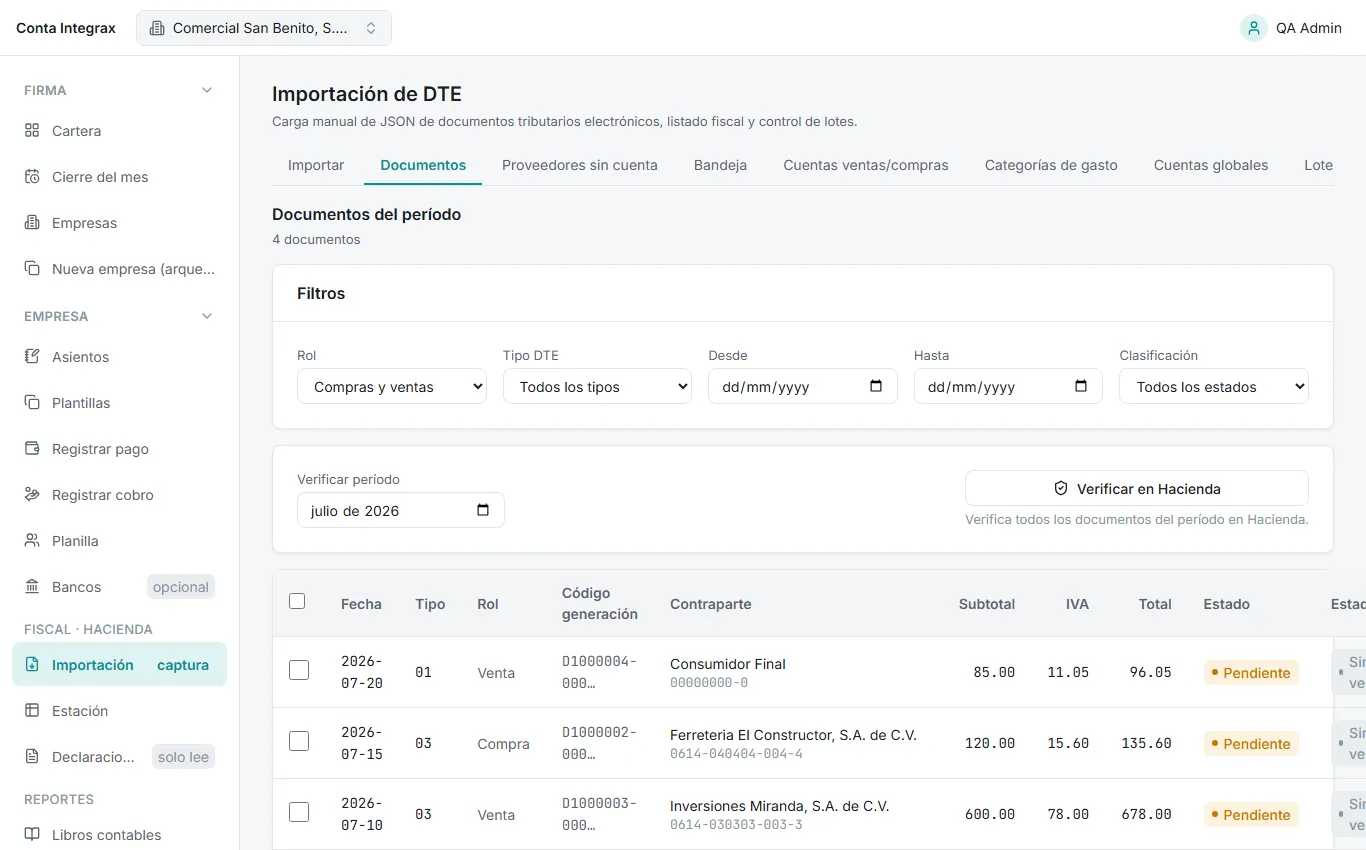Click the Contraparte column header
Image resolution: width=1366 pixels, height=850 pixels.
coord(711,604)
